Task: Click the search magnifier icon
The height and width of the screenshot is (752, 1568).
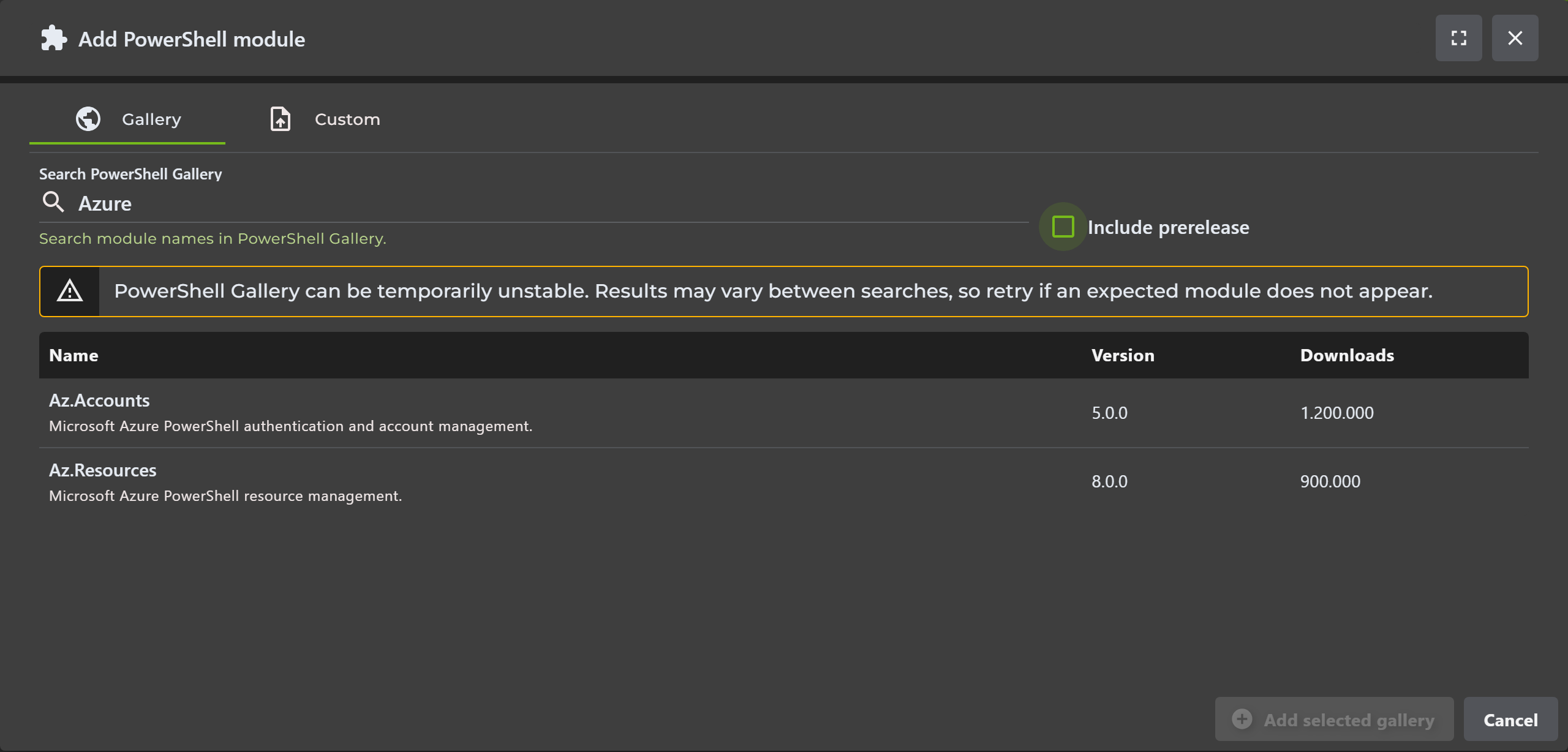Action: (53, 202)
